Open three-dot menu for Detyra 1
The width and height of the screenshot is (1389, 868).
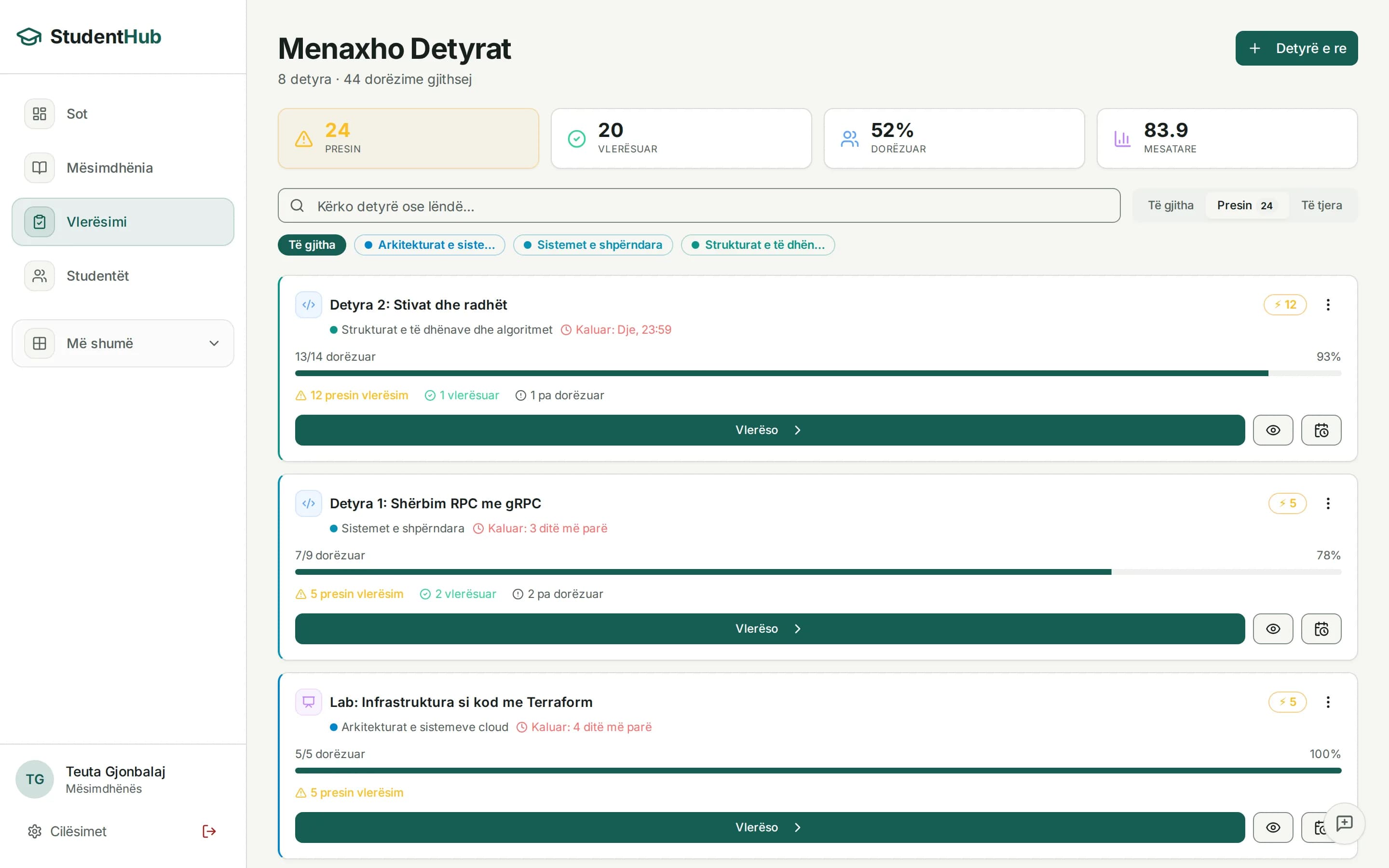pyautogui.click(x=1328, y=503)
